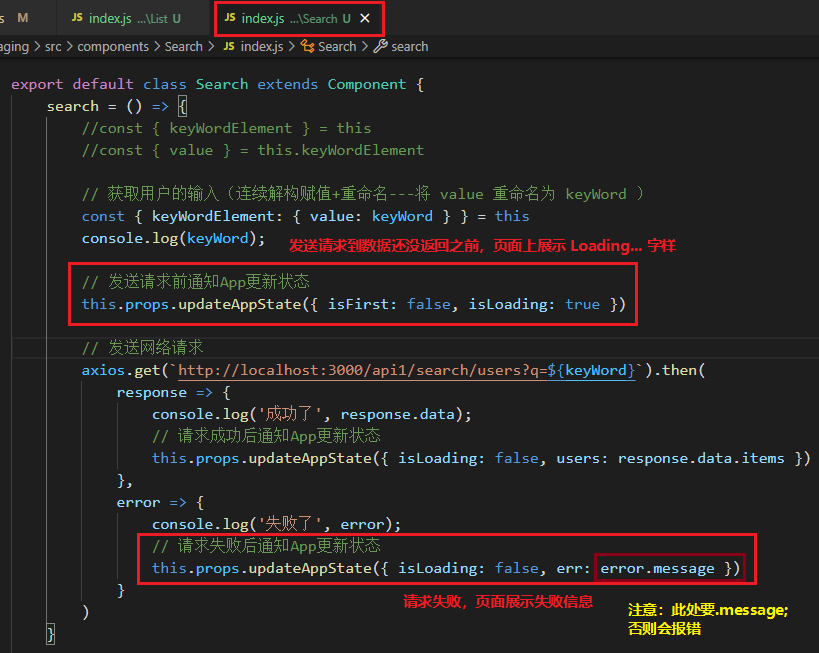Open the Search class breadcrumb symbol
The height and width of the screenshot is (653, 819).
point(337,46)
